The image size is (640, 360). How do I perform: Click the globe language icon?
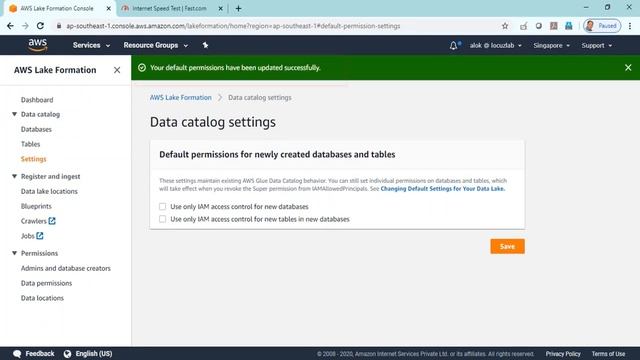tap(67, 353)
